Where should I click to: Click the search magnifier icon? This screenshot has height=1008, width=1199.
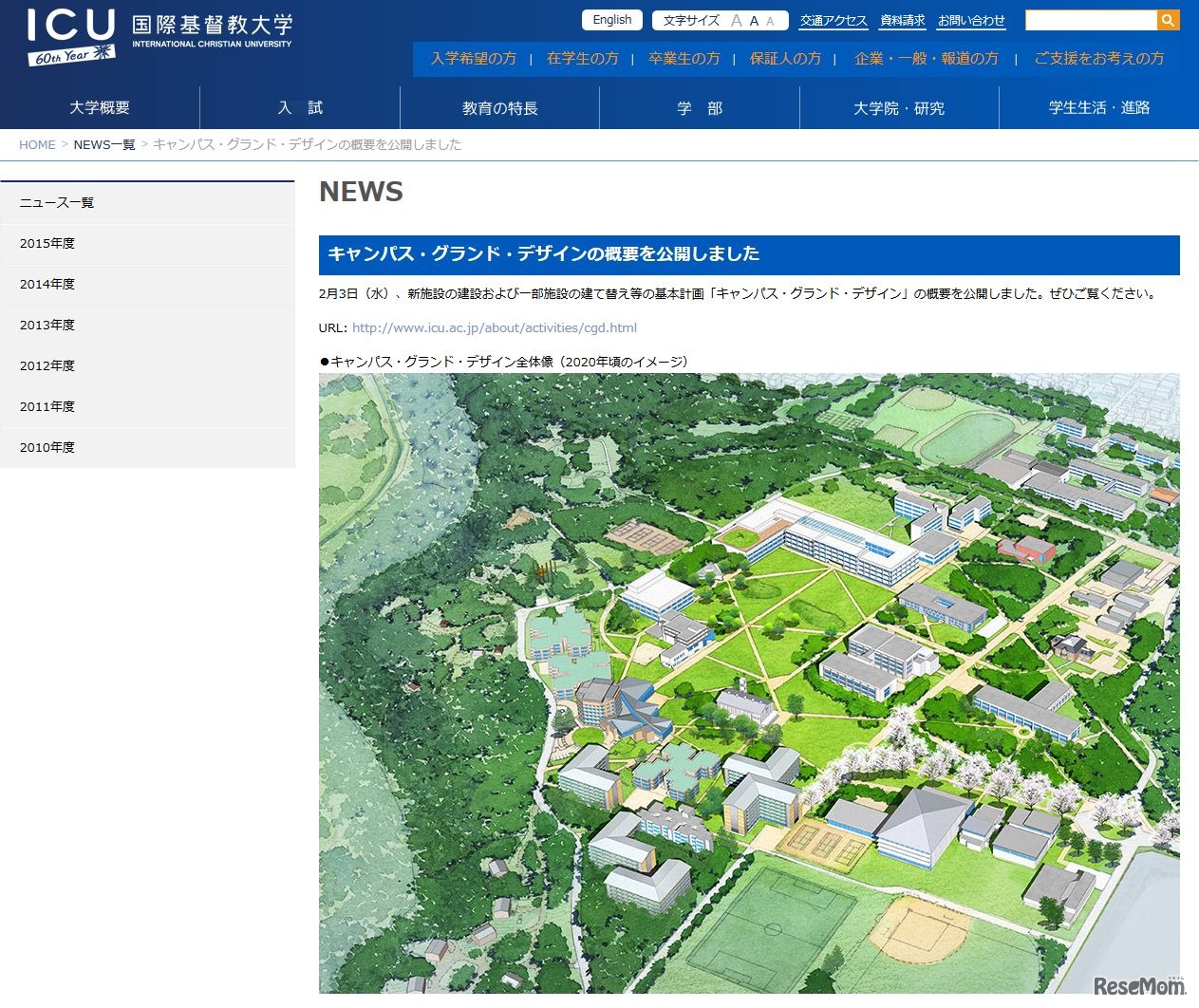pos(1167,19)
